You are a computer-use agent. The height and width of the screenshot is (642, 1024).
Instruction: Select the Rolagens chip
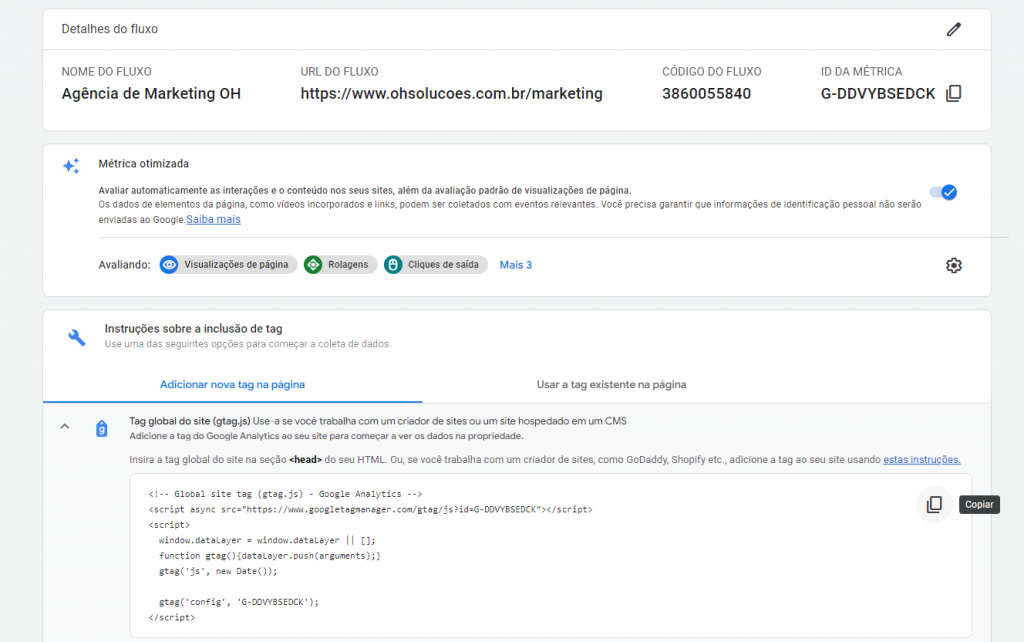pos(340,265)
